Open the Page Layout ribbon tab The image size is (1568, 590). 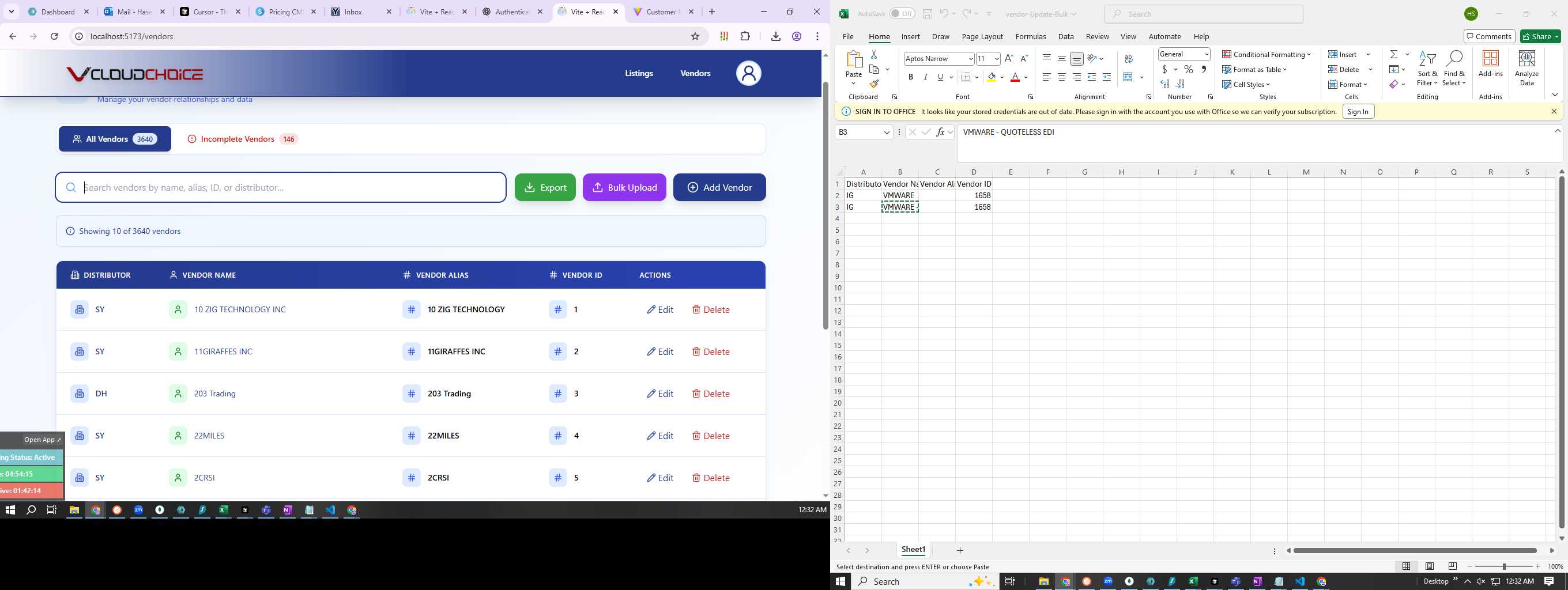click(982, 36)
